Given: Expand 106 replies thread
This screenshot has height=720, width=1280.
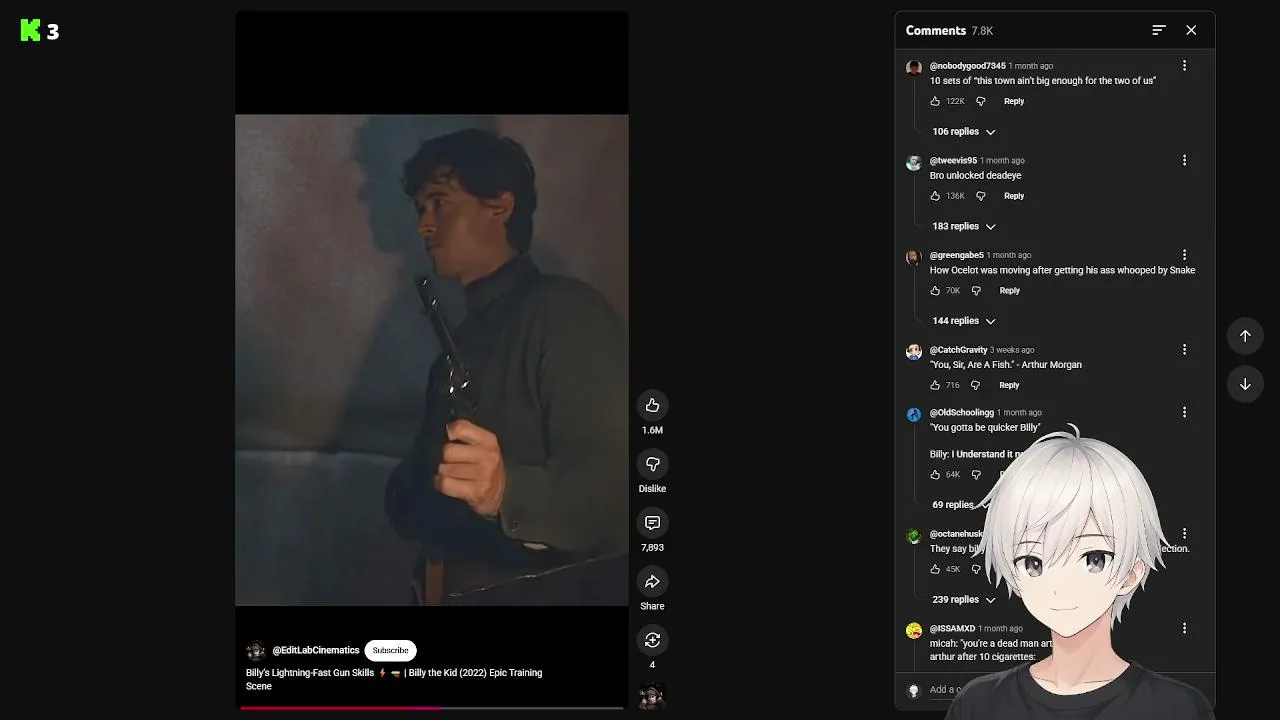Looking at the screenshot, I should (964, 131).
